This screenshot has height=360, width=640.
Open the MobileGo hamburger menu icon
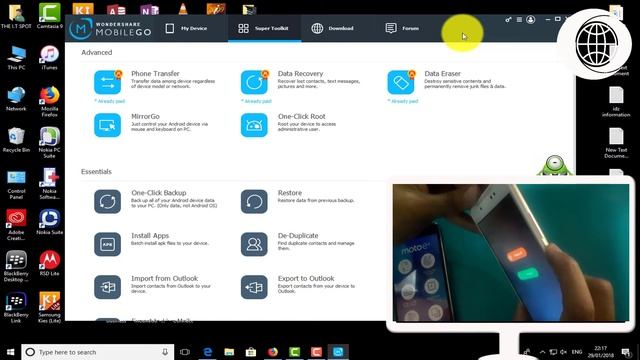pyautogui.click(x=519, y=19)
